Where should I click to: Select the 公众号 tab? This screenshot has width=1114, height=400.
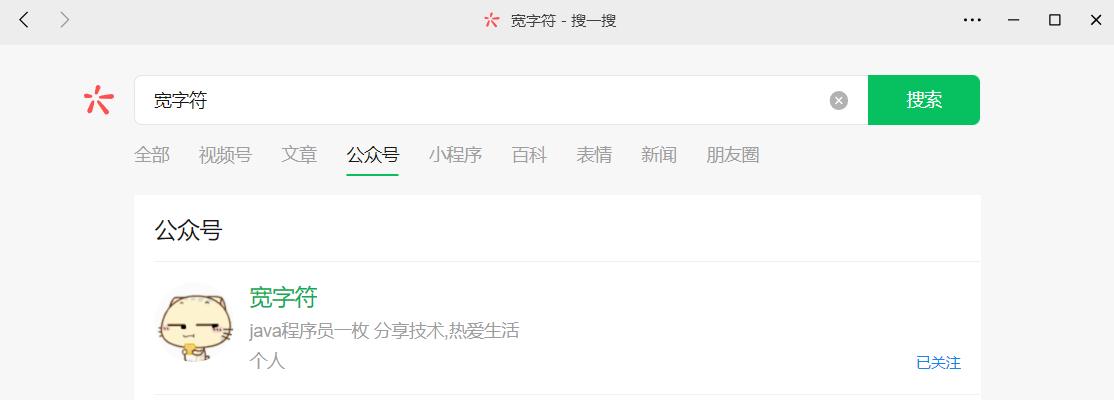(x=373, y=155)
